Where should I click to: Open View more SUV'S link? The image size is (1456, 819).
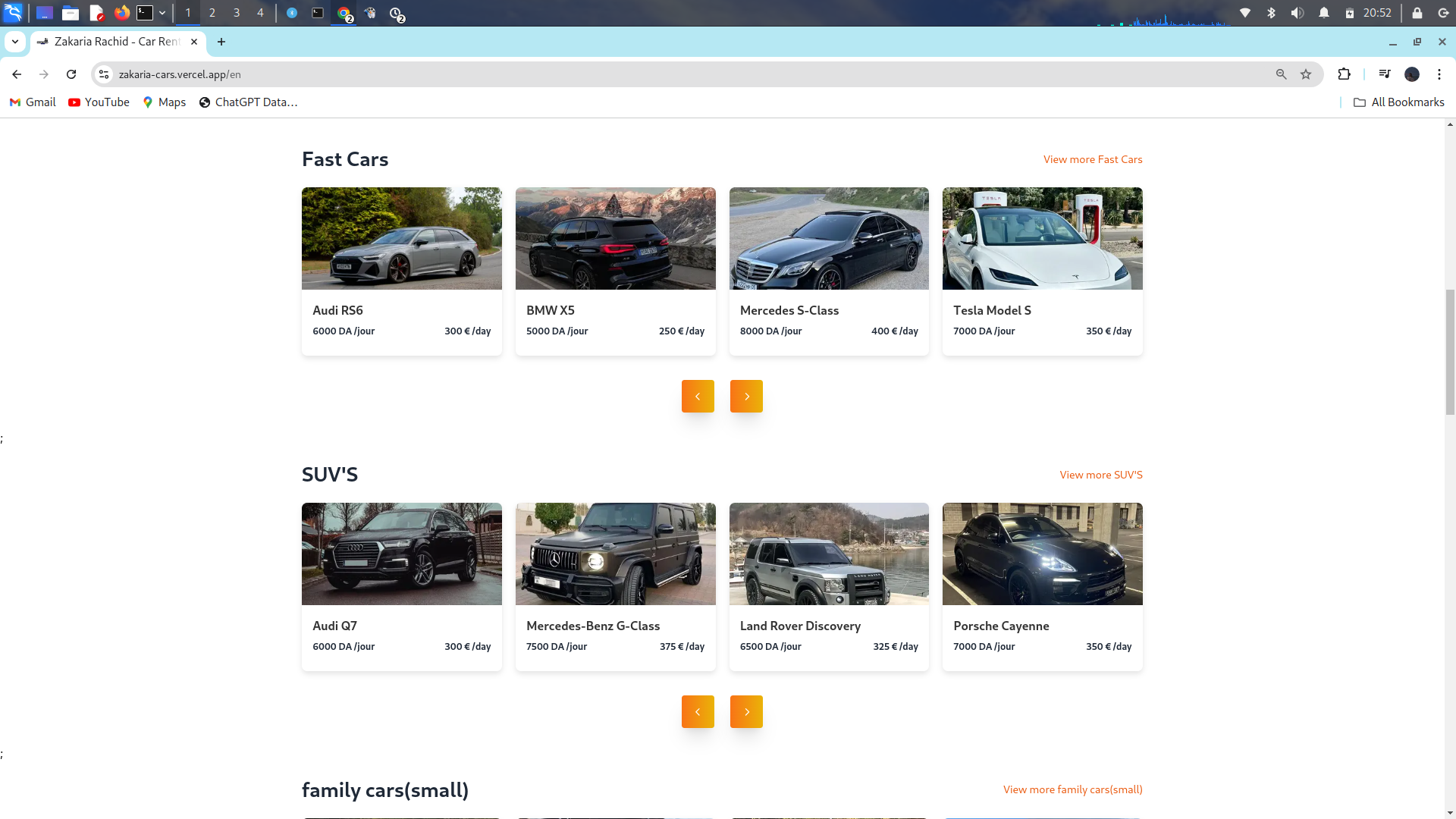1100,475
